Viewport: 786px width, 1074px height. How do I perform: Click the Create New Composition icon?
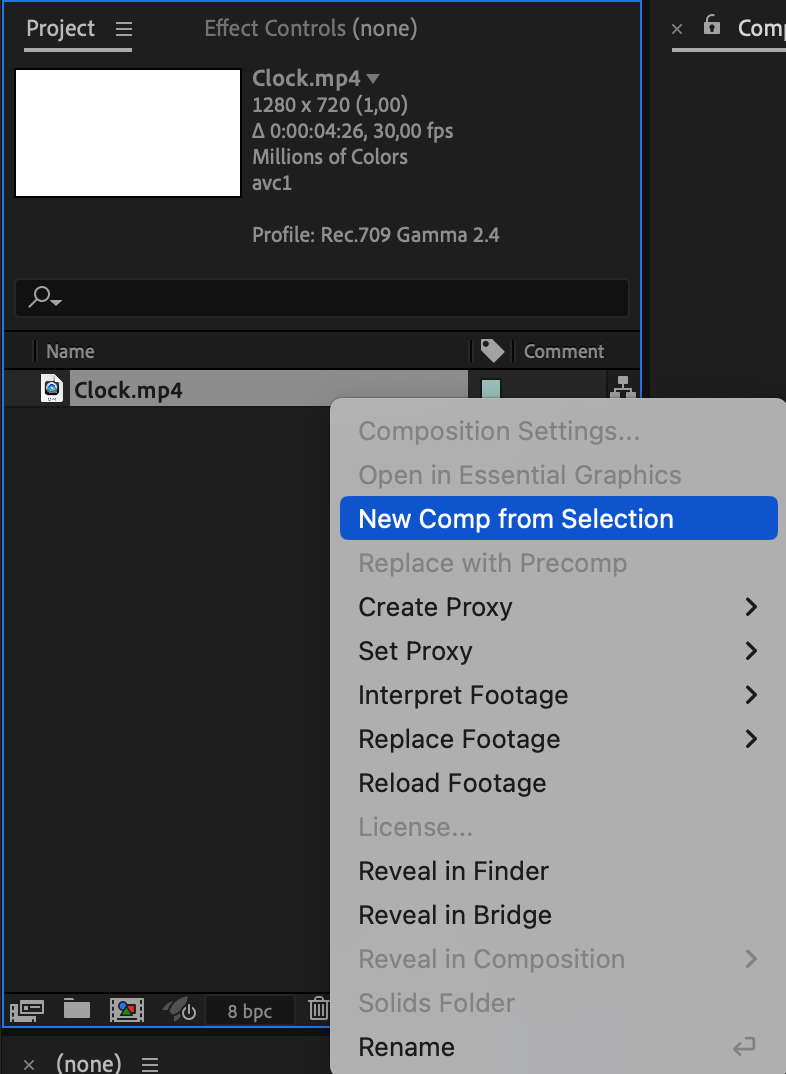point(127,1010)
